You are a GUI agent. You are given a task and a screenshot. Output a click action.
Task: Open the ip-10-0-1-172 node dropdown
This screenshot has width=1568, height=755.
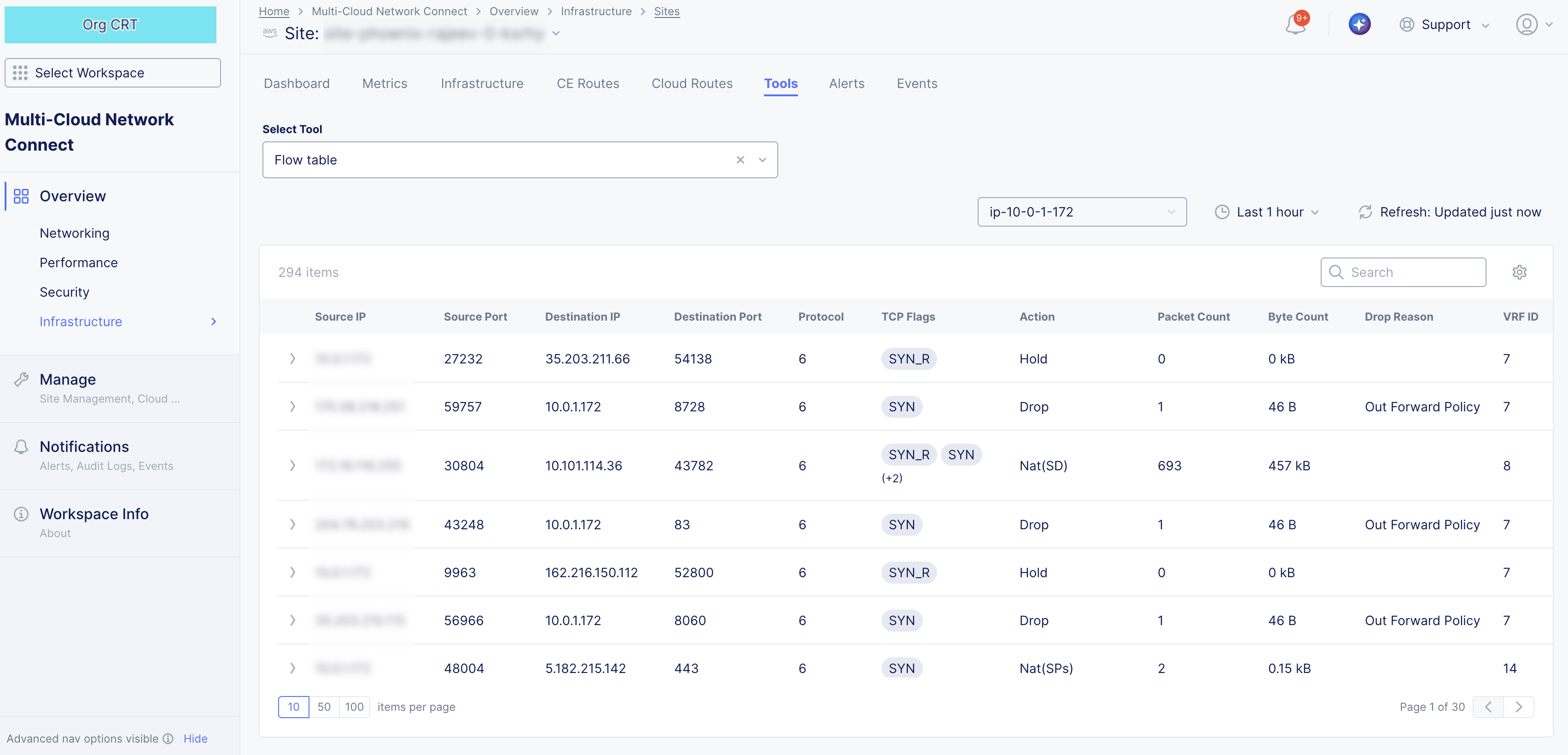click(x=1081, y=212)
